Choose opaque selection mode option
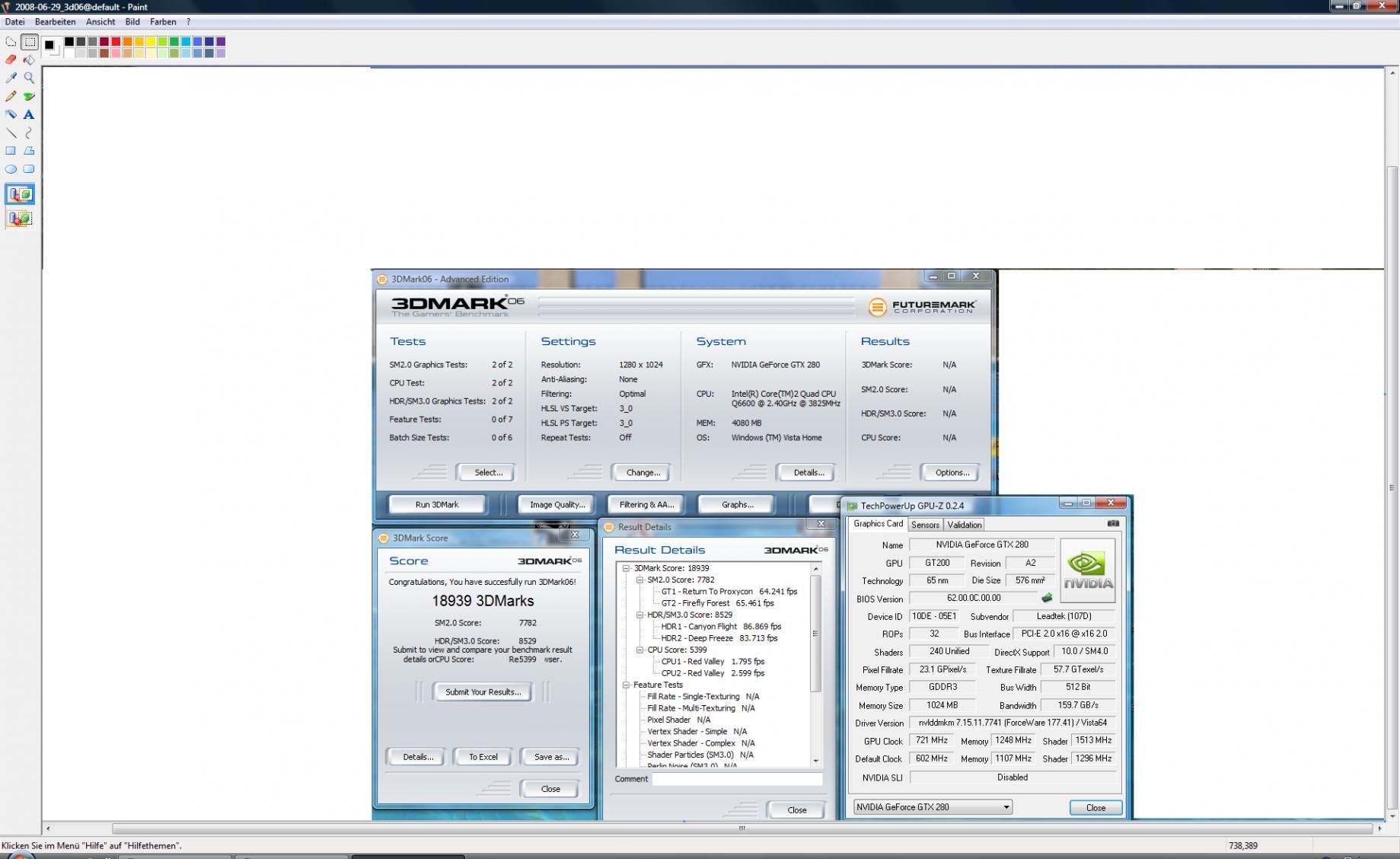 [x=20, y=194]
